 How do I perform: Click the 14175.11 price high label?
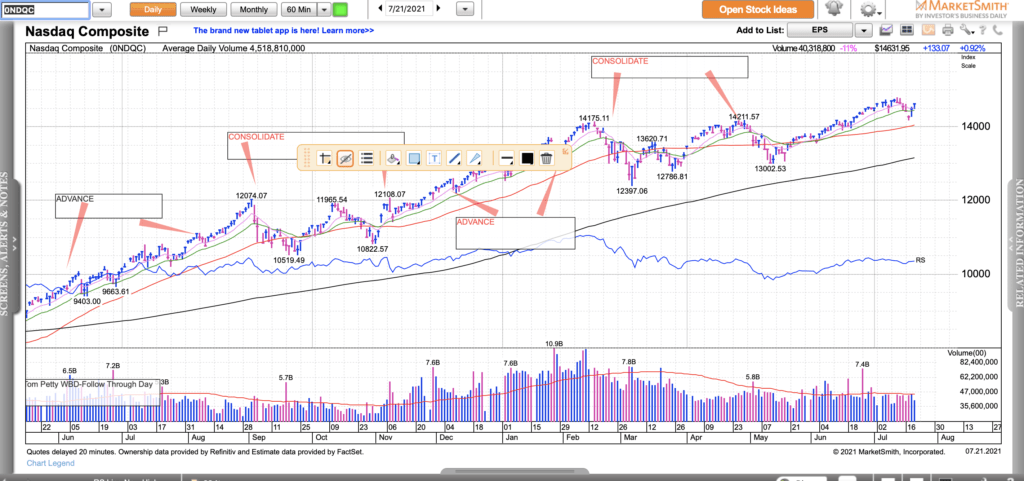593,118
